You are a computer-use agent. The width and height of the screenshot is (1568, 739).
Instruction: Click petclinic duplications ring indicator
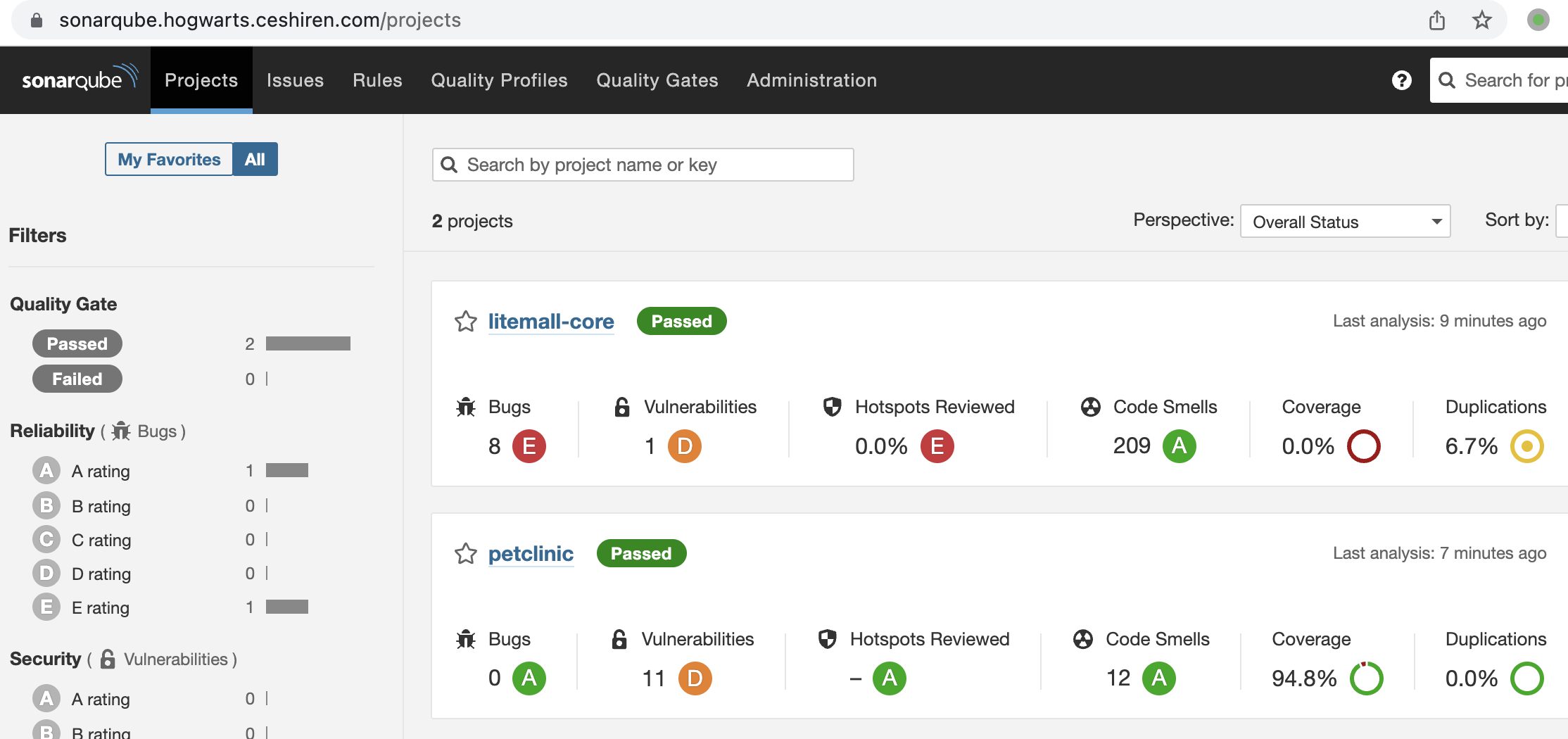(1526, 678)
